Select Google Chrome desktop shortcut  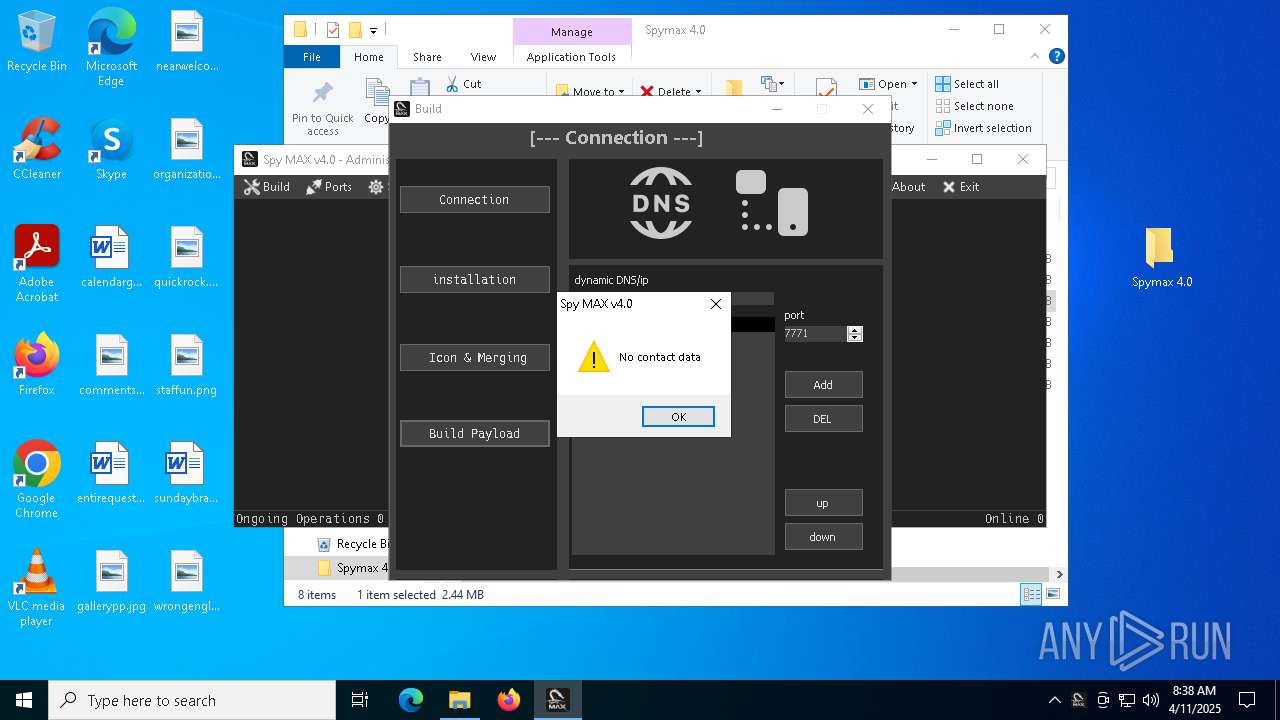[37, 480]
